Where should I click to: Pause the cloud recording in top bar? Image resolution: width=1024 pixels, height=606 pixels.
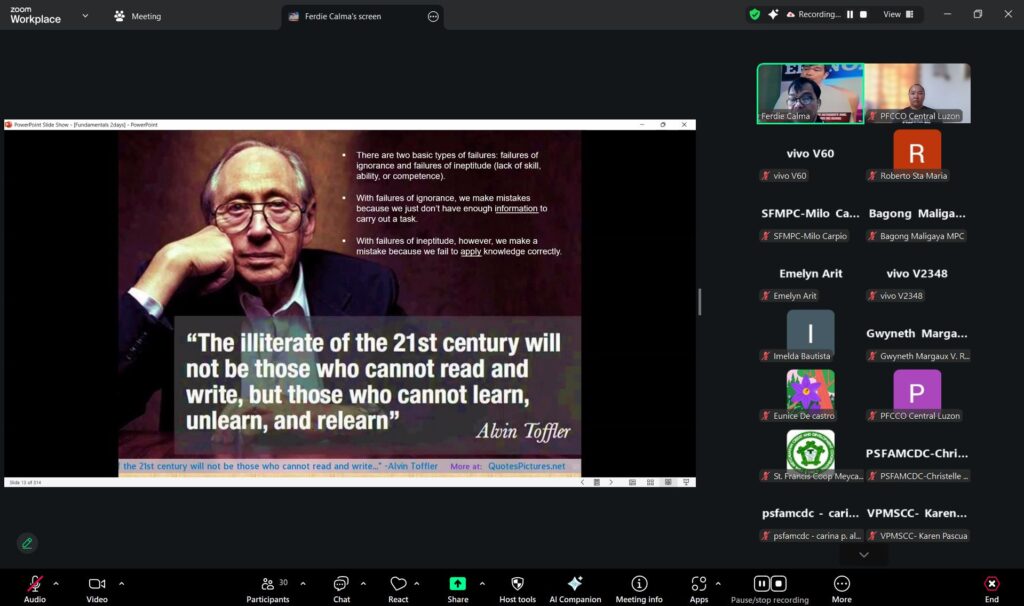point(850,14)
